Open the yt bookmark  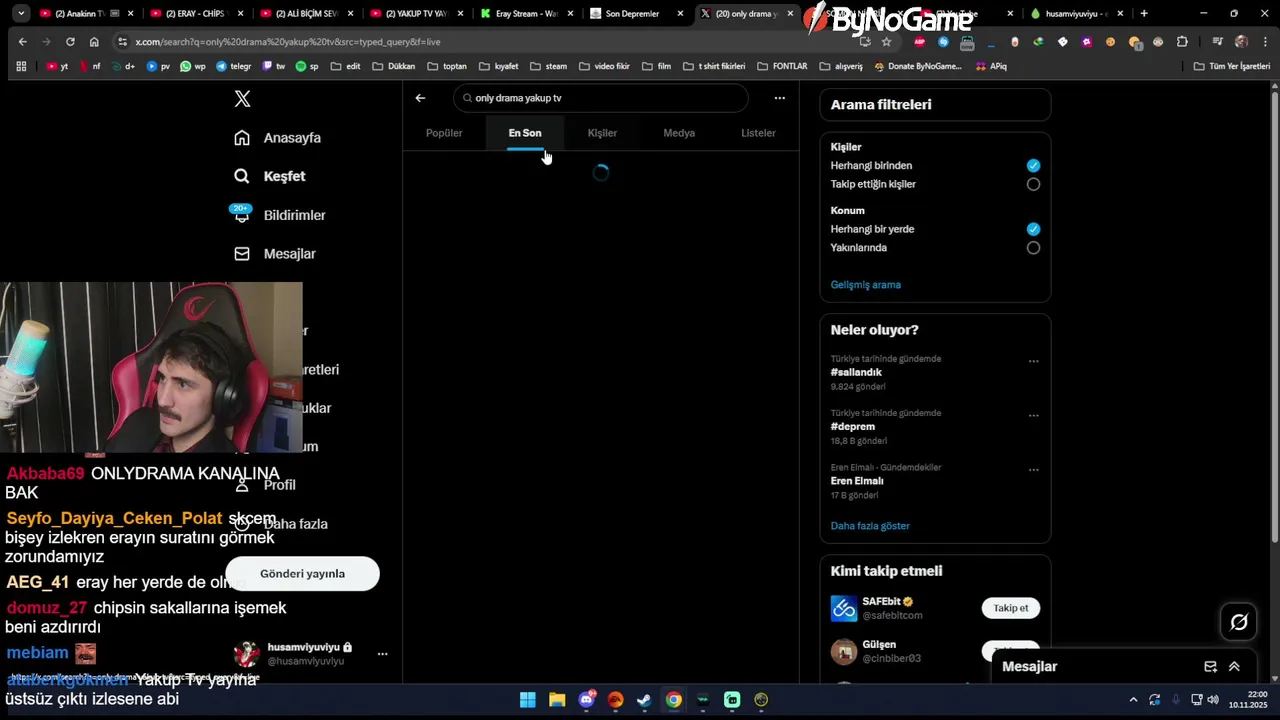click(58, 66)
